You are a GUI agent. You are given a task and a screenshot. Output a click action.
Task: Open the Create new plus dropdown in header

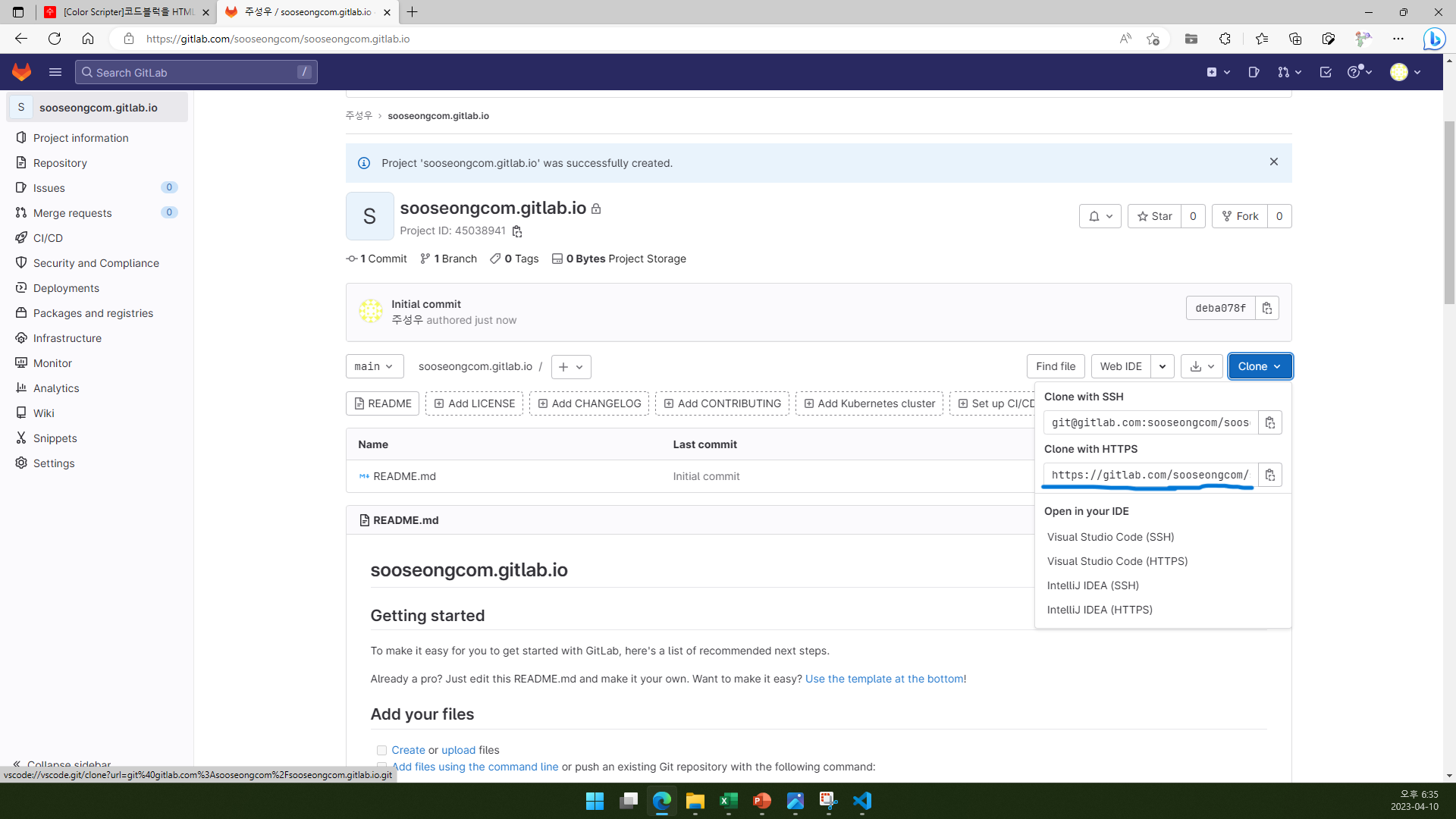[x=1218, y=72]
